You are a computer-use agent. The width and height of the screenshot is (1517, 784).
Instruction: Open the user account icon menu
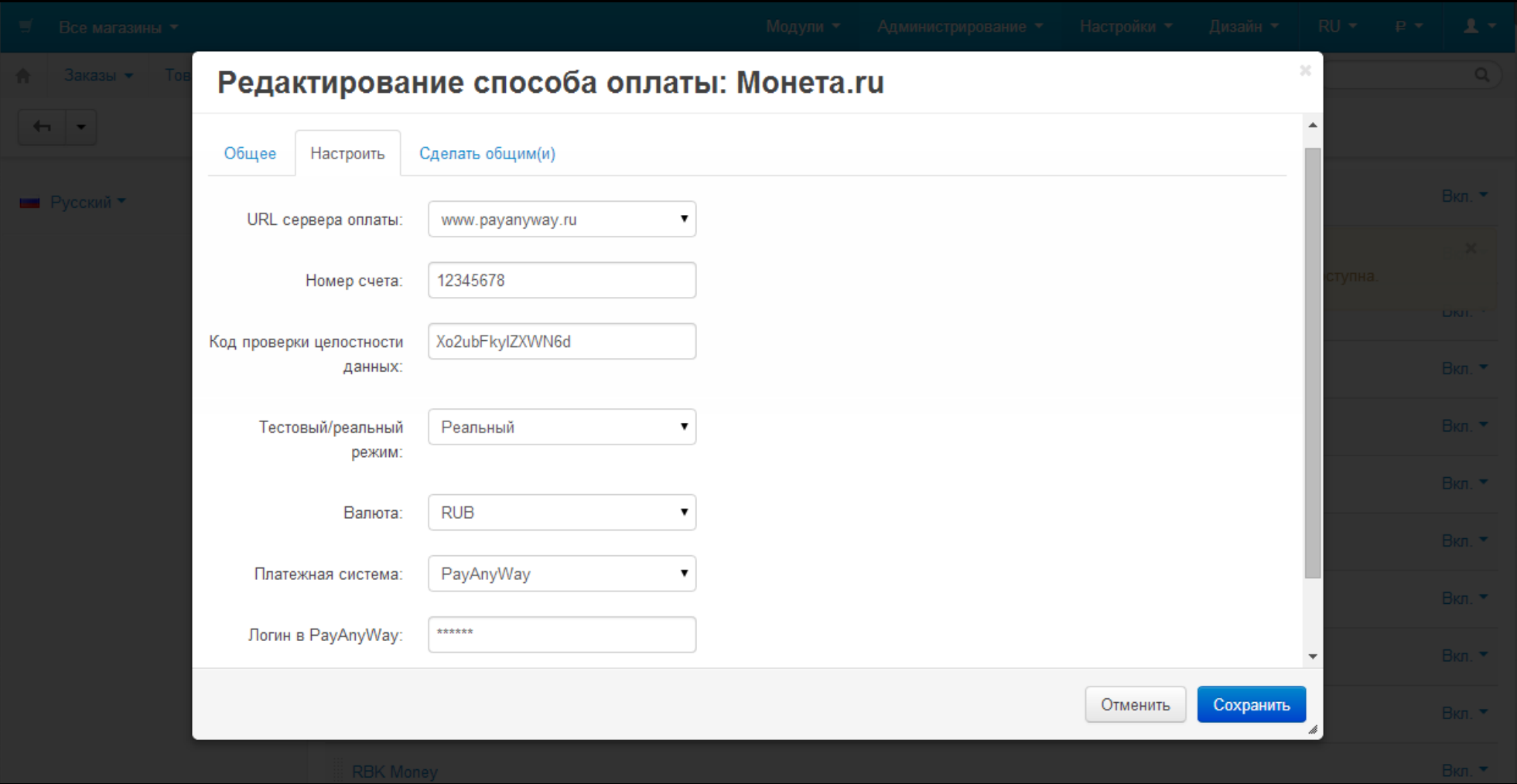pos(1480,26)
